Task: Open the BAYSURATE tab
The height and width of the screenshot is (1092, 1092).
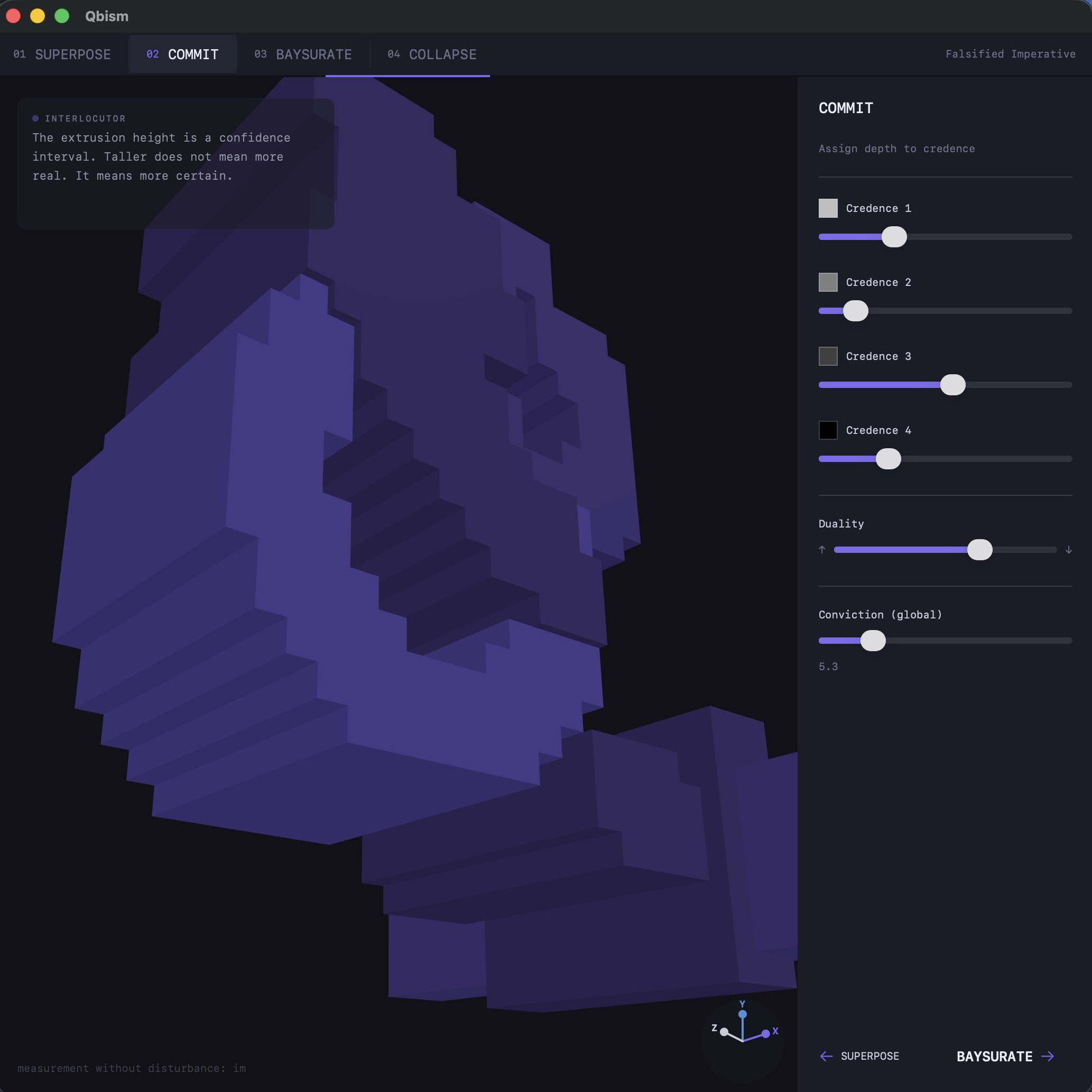Action: click(x=303, y=54)
